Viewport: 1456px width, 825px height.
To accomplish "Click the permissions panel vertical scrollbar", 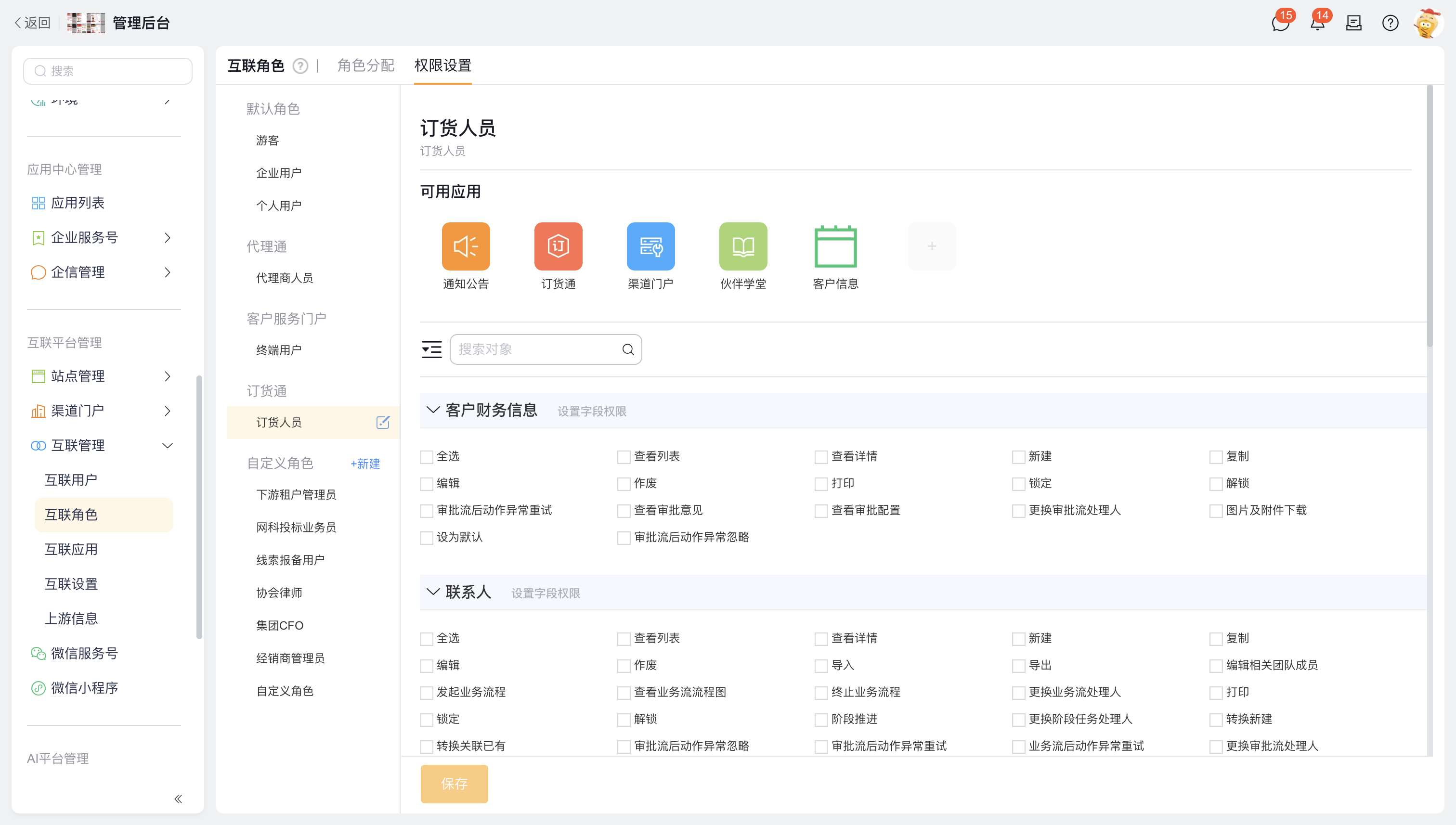I will (x=1430, y=215).
